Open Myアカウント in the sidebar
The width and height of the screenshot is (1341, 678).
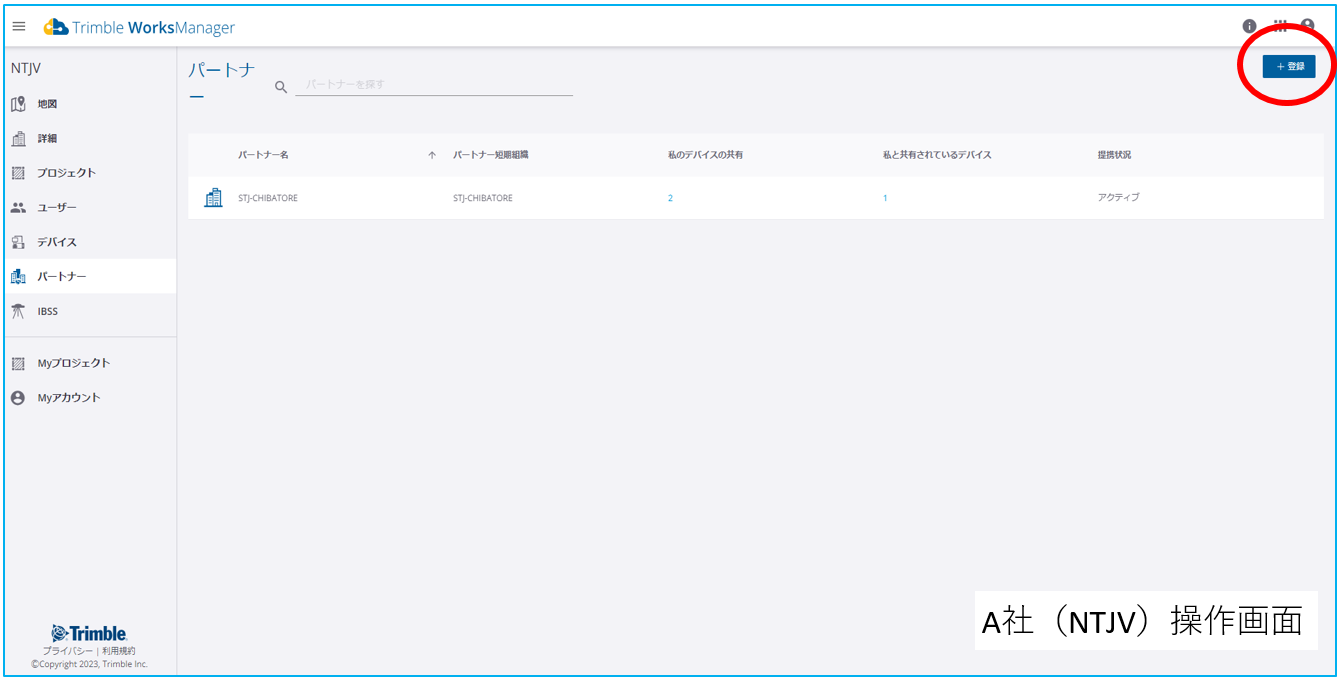click(68, 398)
